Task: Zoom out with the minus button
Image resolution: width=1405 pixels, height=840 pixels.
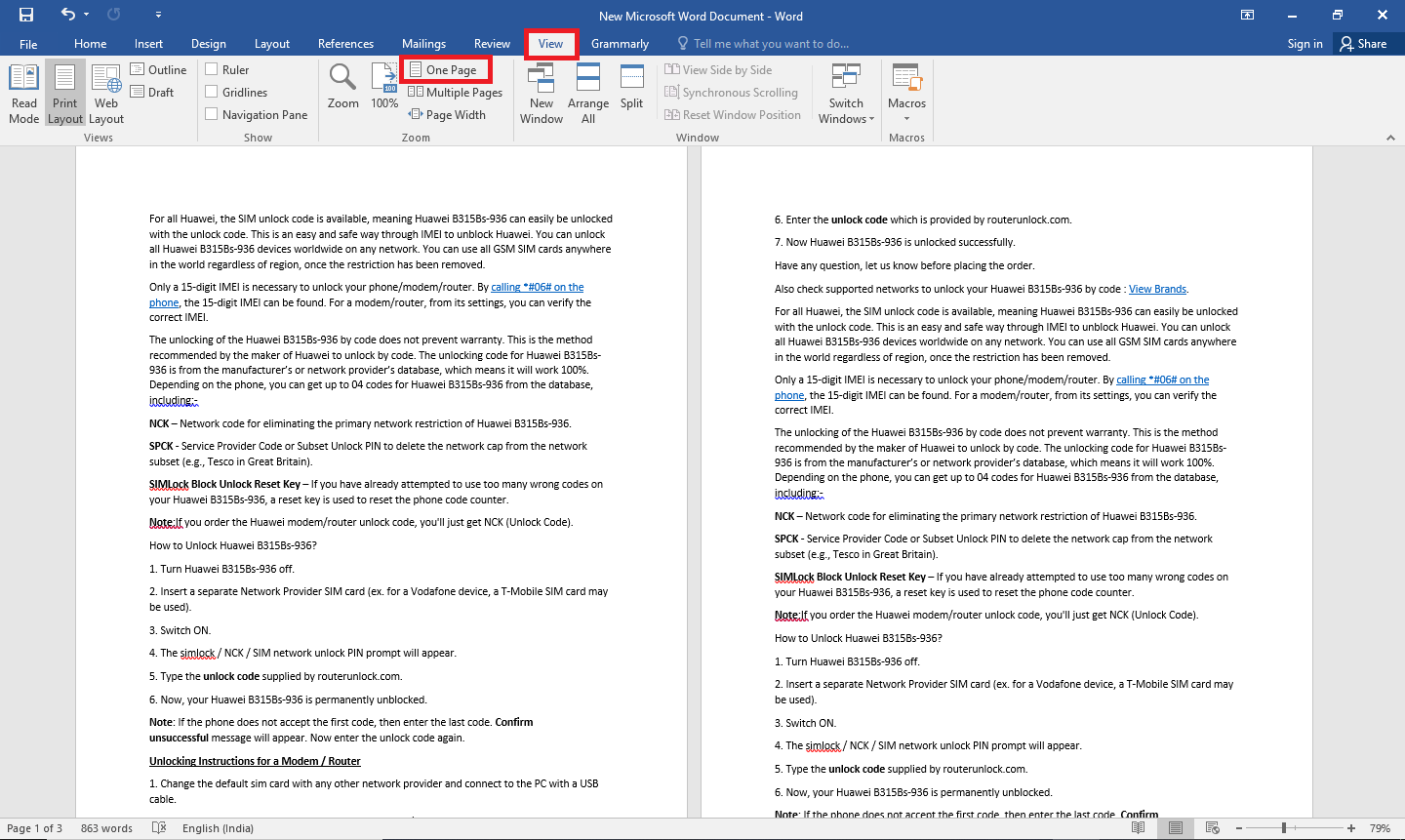Action: click(x=1239, y=828)
